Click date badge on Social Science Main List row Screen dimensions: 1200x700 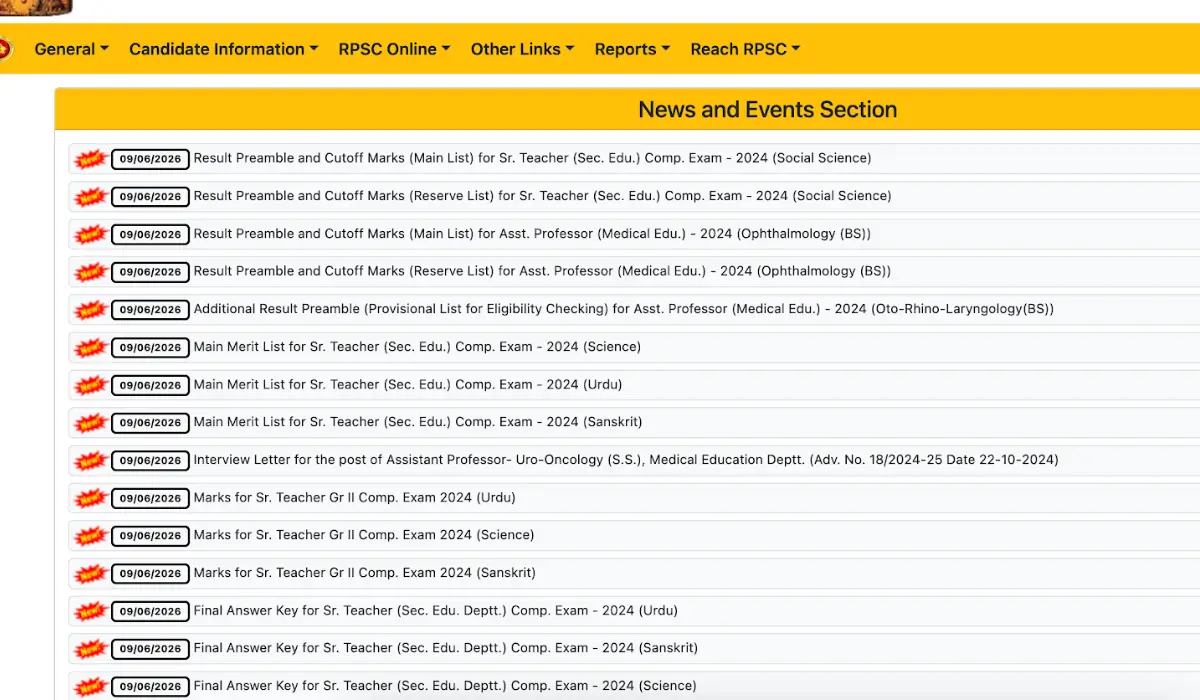click(150, 159)
